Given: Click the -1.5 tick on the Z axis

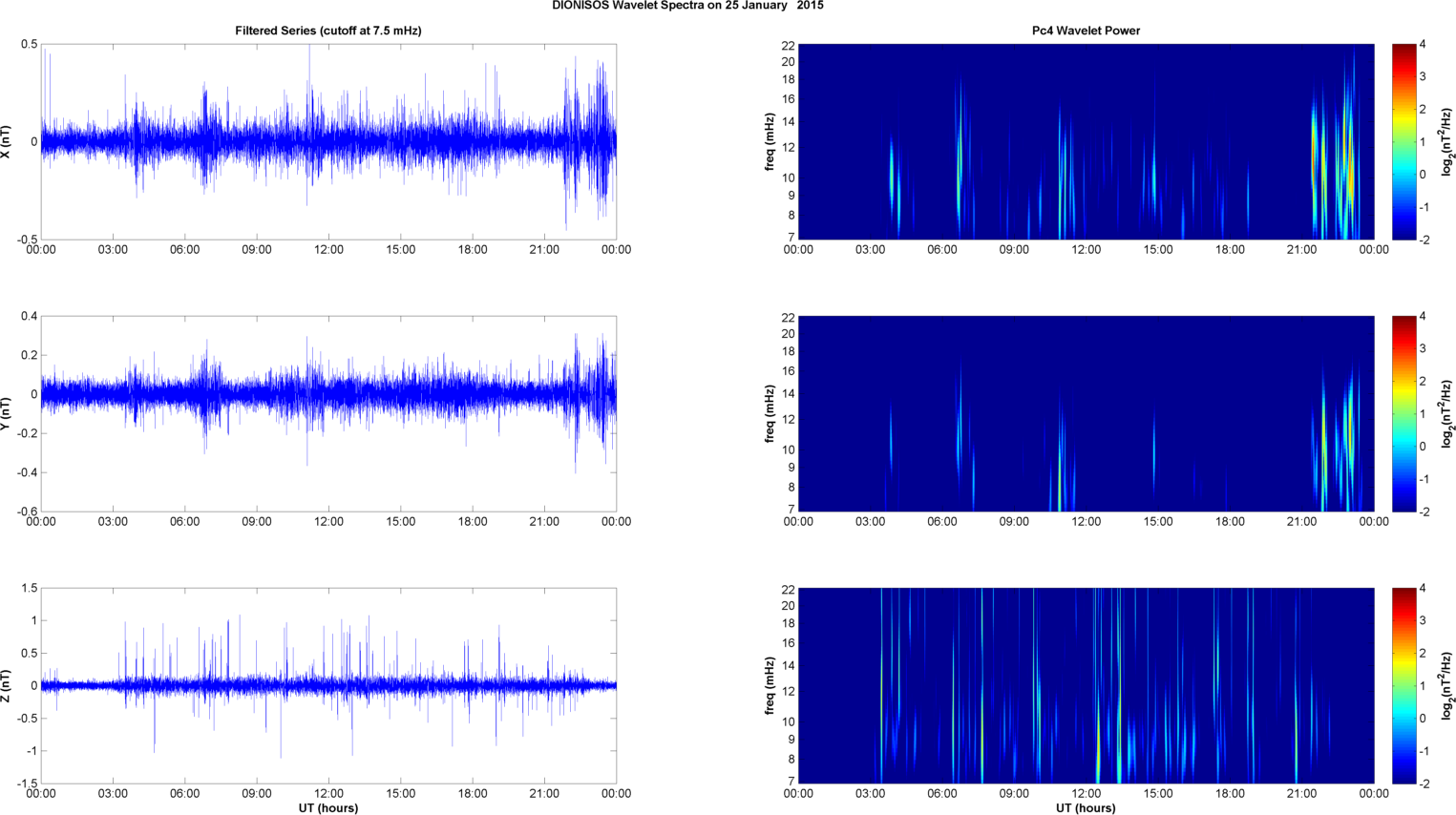Looking at the screenshot, I should point(27,784).
